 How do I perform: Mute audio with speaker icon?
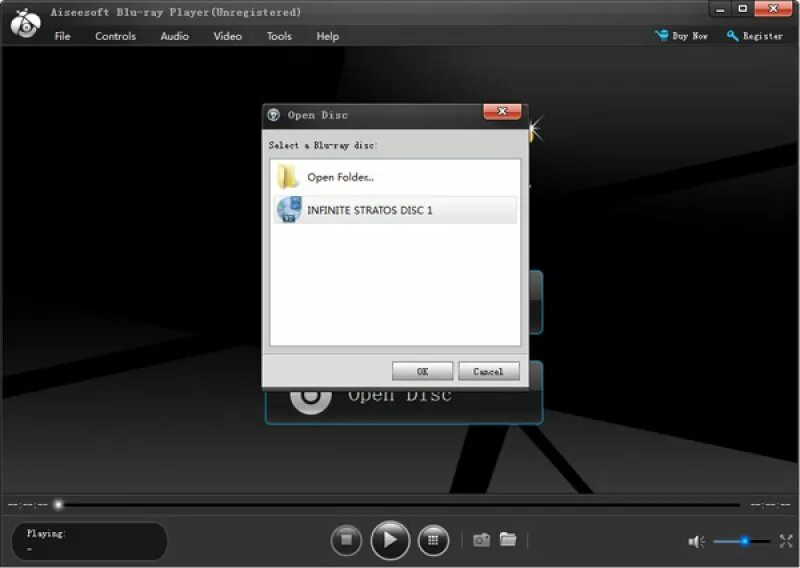coord(696,541)
